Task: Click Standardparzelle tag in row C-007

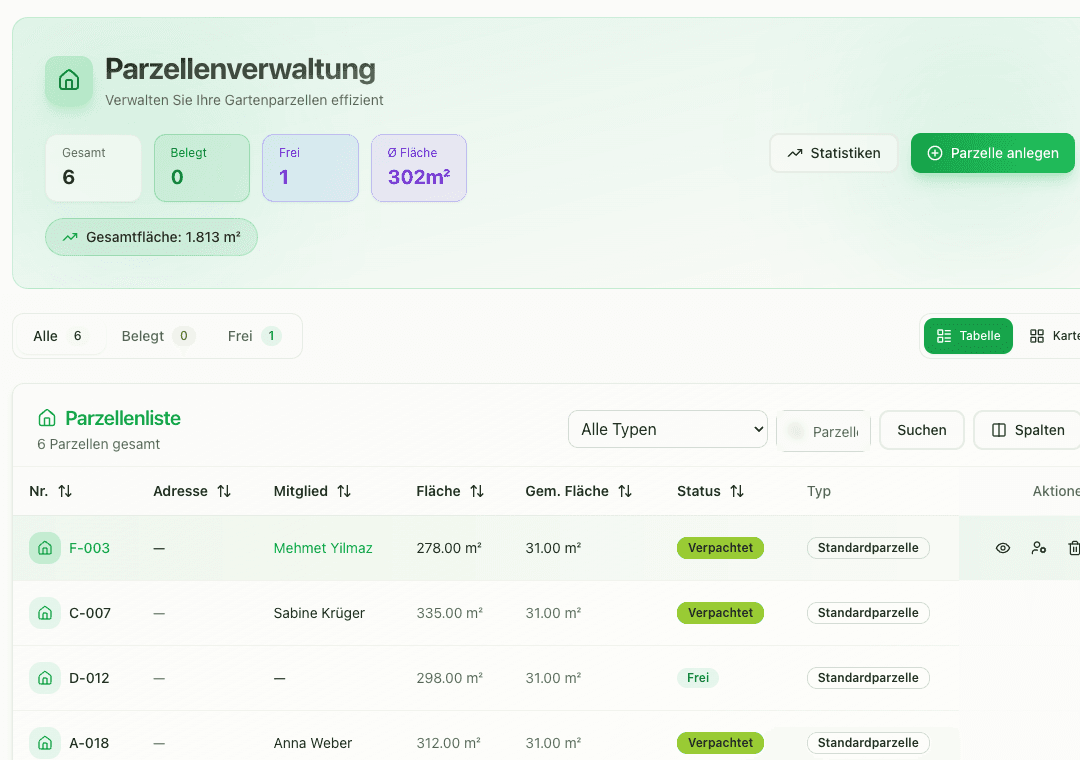Action: pyautogui.click(x=868, y=613)
